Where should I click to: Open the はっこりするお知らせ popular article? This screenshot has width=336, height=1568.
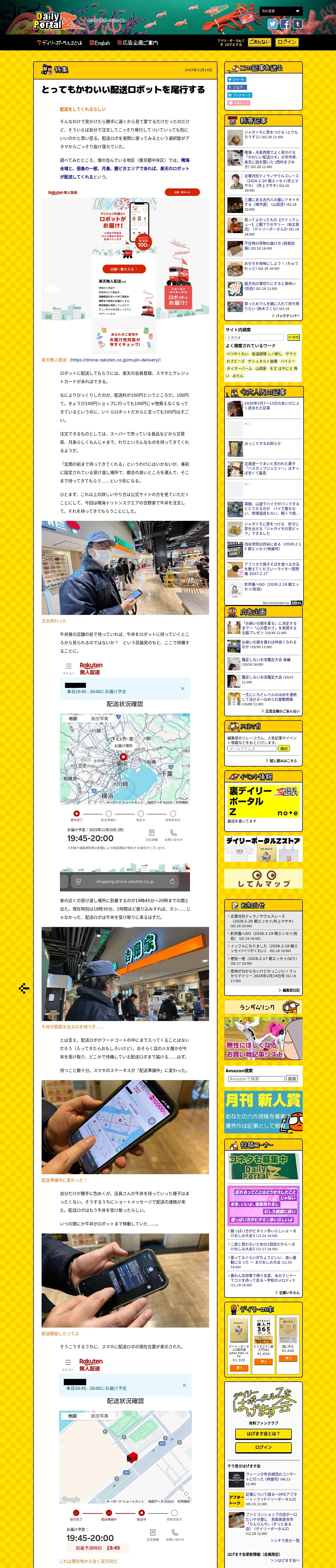tap(263, 443)
